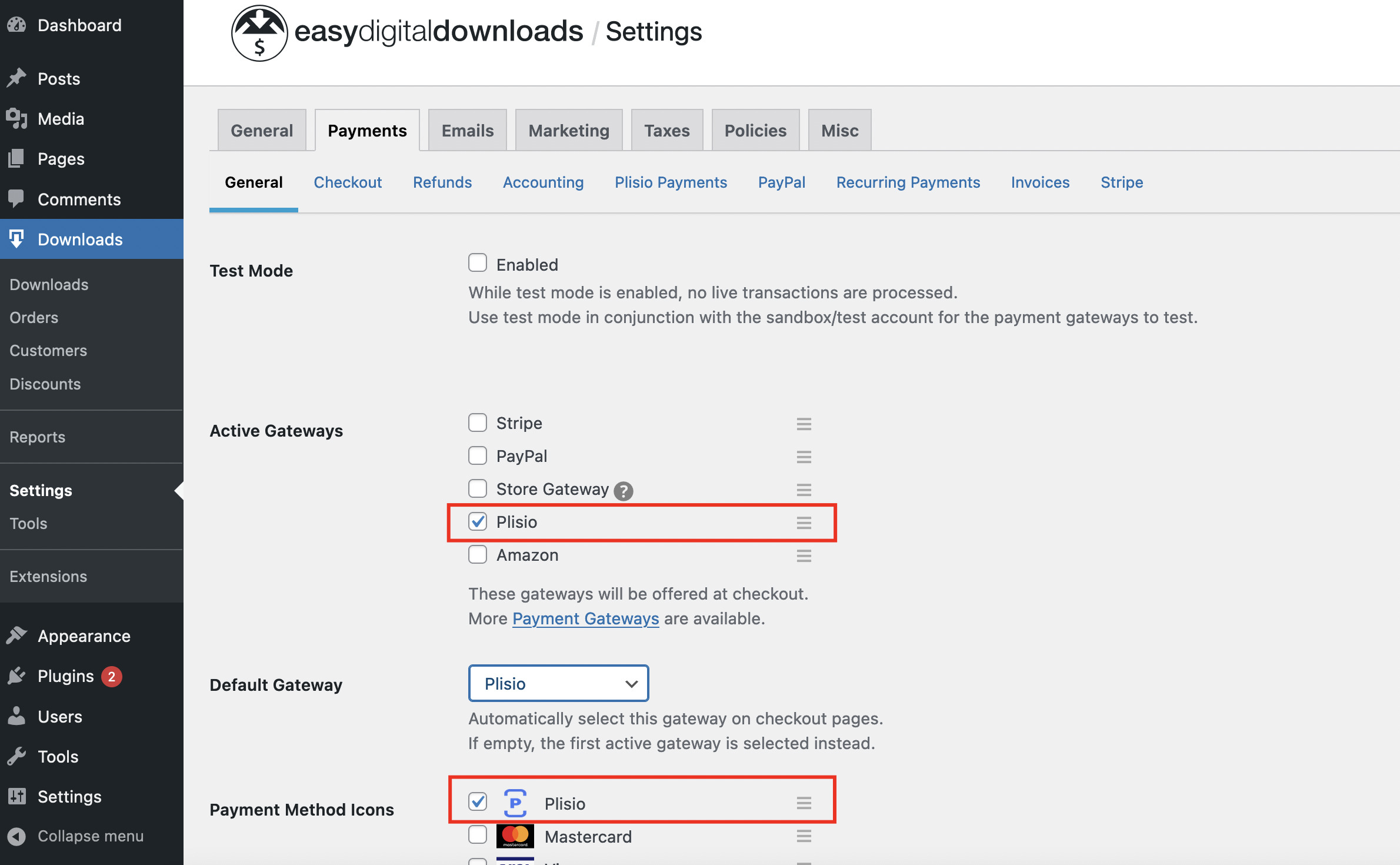Click the Plisio logo in Payment Method Icons

point(515,803)
